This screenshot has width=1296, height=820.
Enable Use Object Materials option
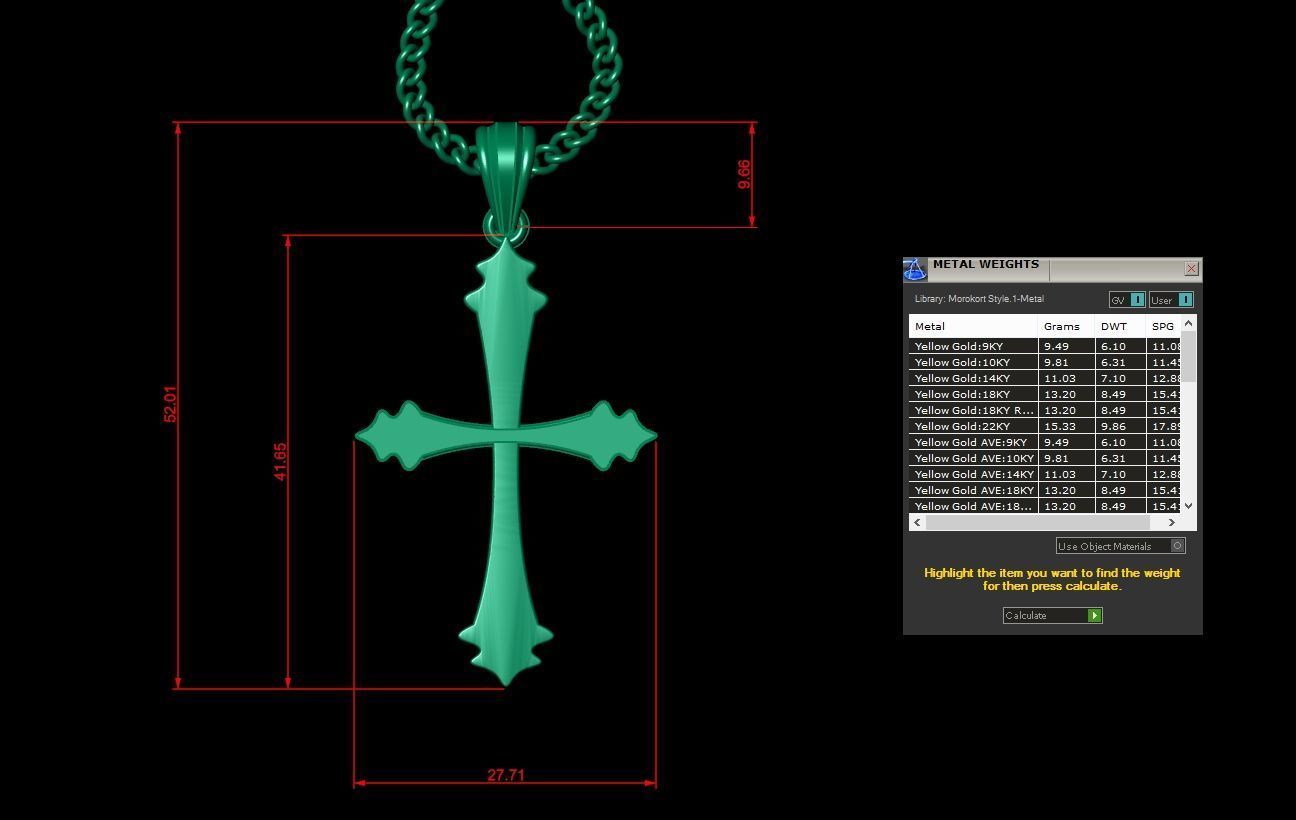[1121, 546]
